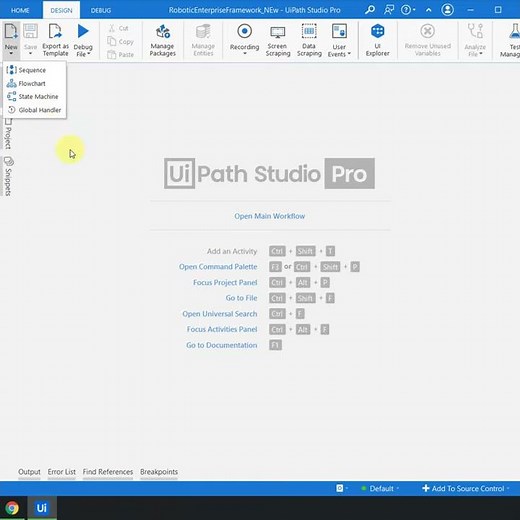
Task: Open Manage Packages
Action: click(x=162, y=40)
